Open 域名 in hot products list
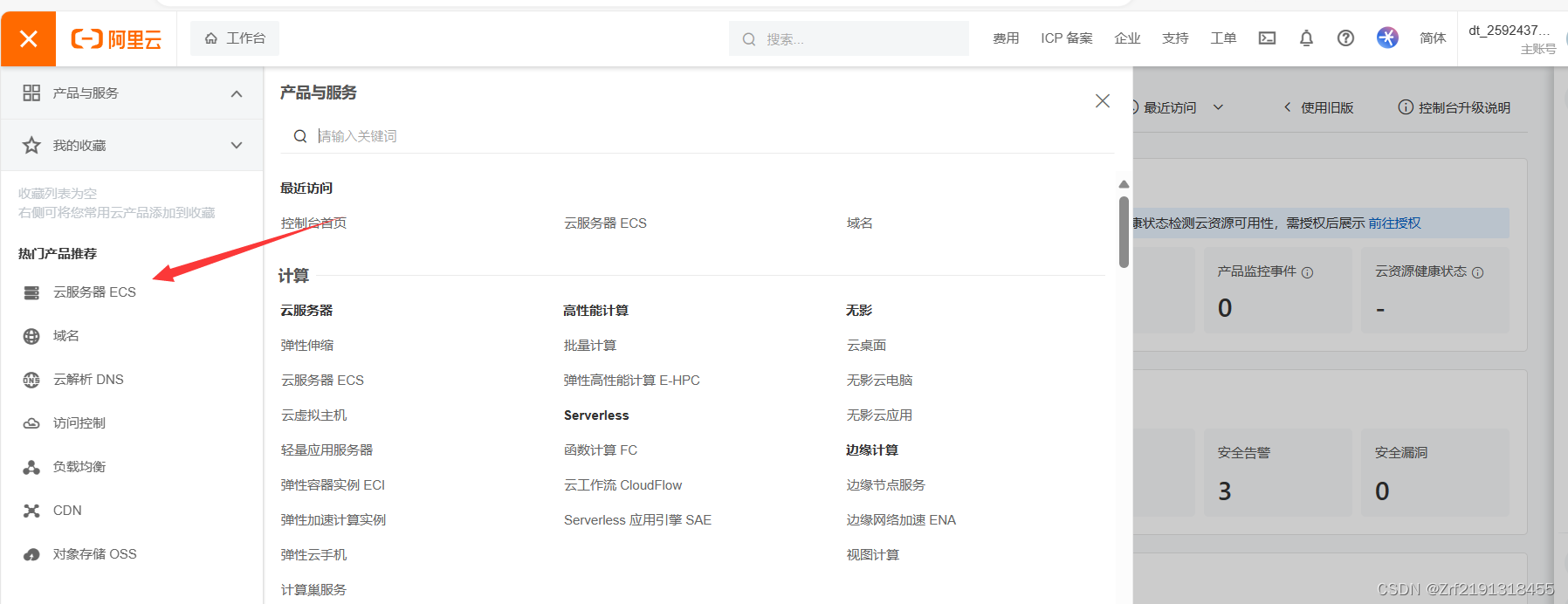Viewport: 1568px width, 604px height. tap(66, 336)
